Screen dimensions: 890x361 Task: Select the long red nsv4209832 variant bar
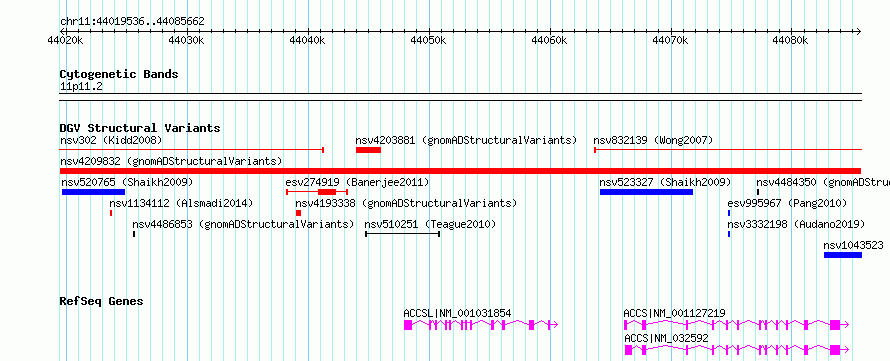click(460, 171)
